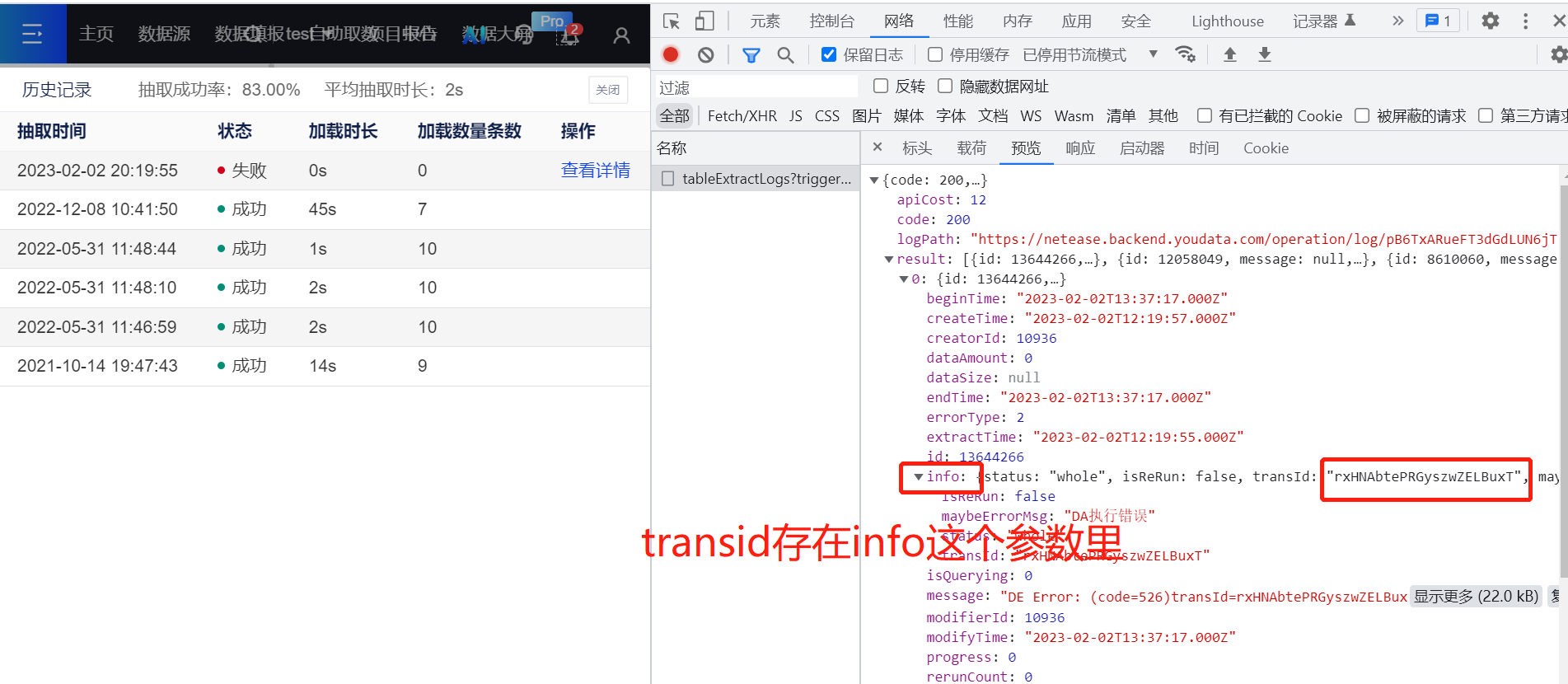Open the 载荷 request tab
1568x684 pixels.
click(x=971, y=148)
